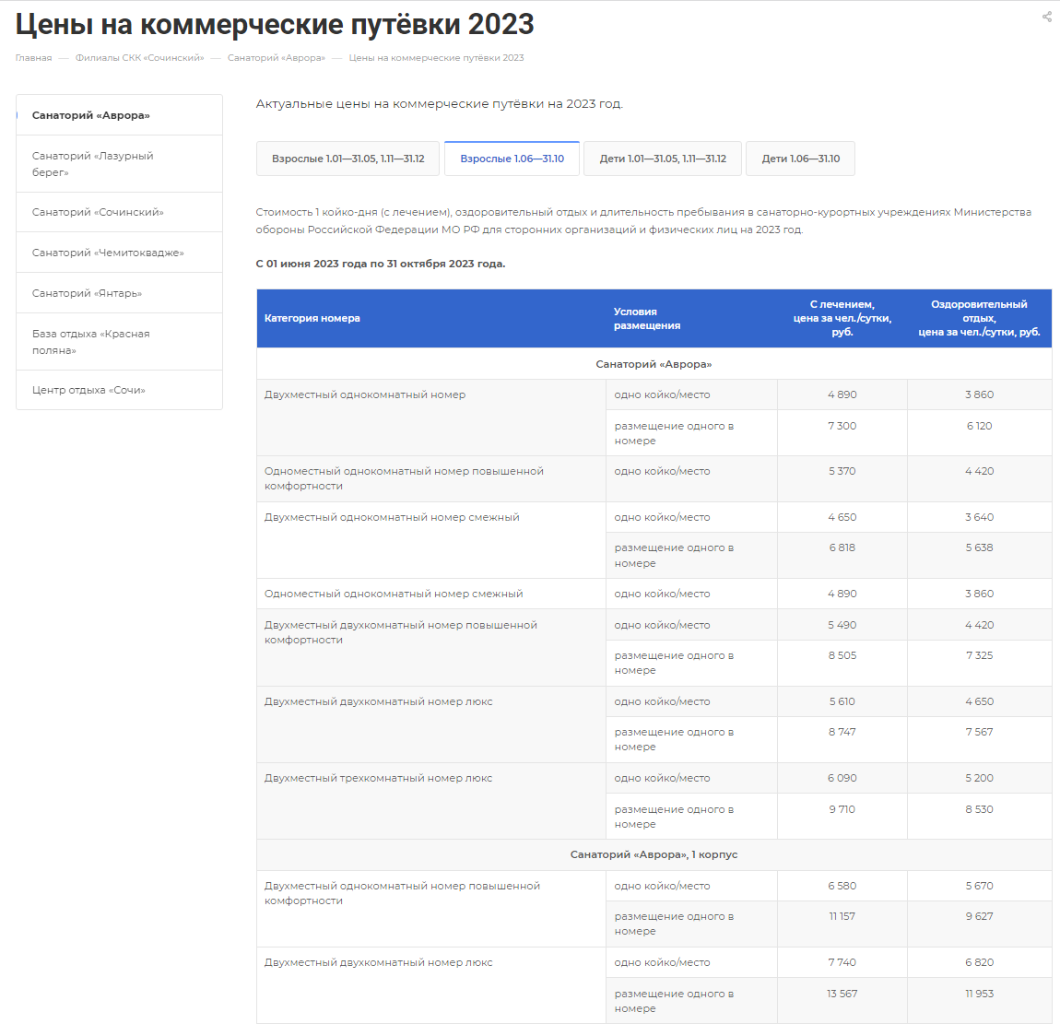Select the Взрослые 1.06—31.10 tab
Image resolution: width=1060 pixels, height=1024 pixels.
512,159
